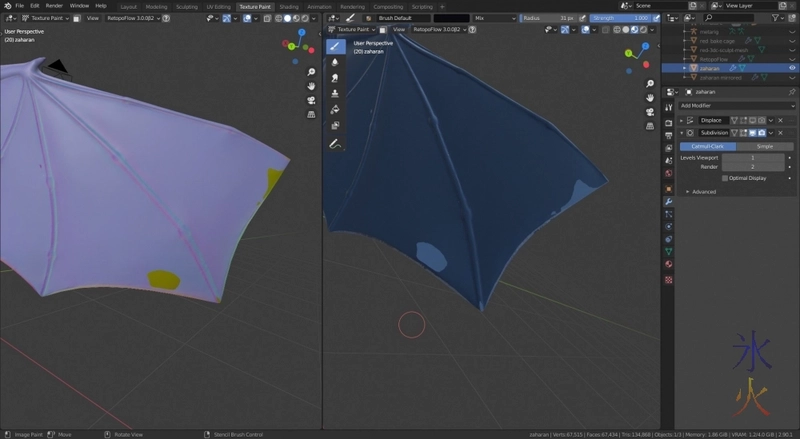
Task: Enable the Optimal Display checkbox
Action: pyautogui.click(x=725, y=178)
